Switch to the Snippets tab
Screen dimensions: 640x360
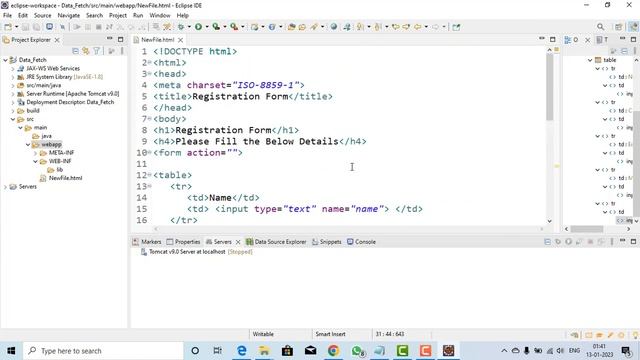coord(327,242)
